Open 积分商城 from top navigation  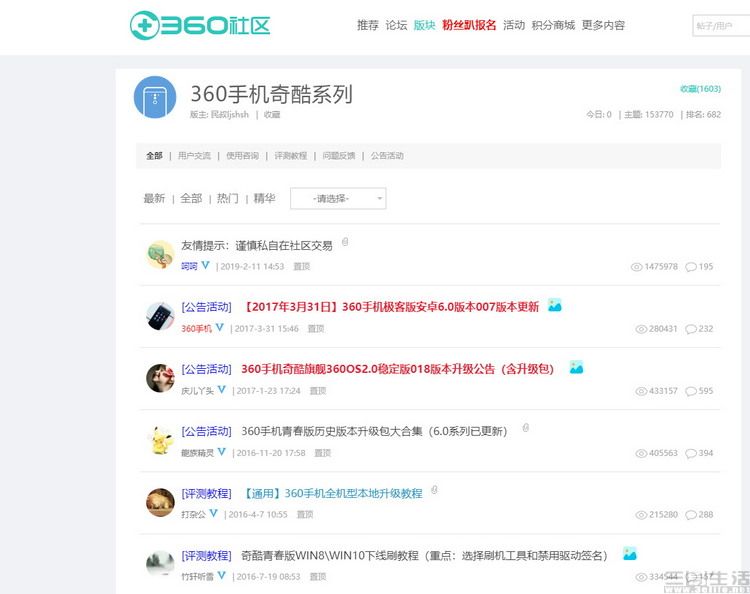point(553,25)
